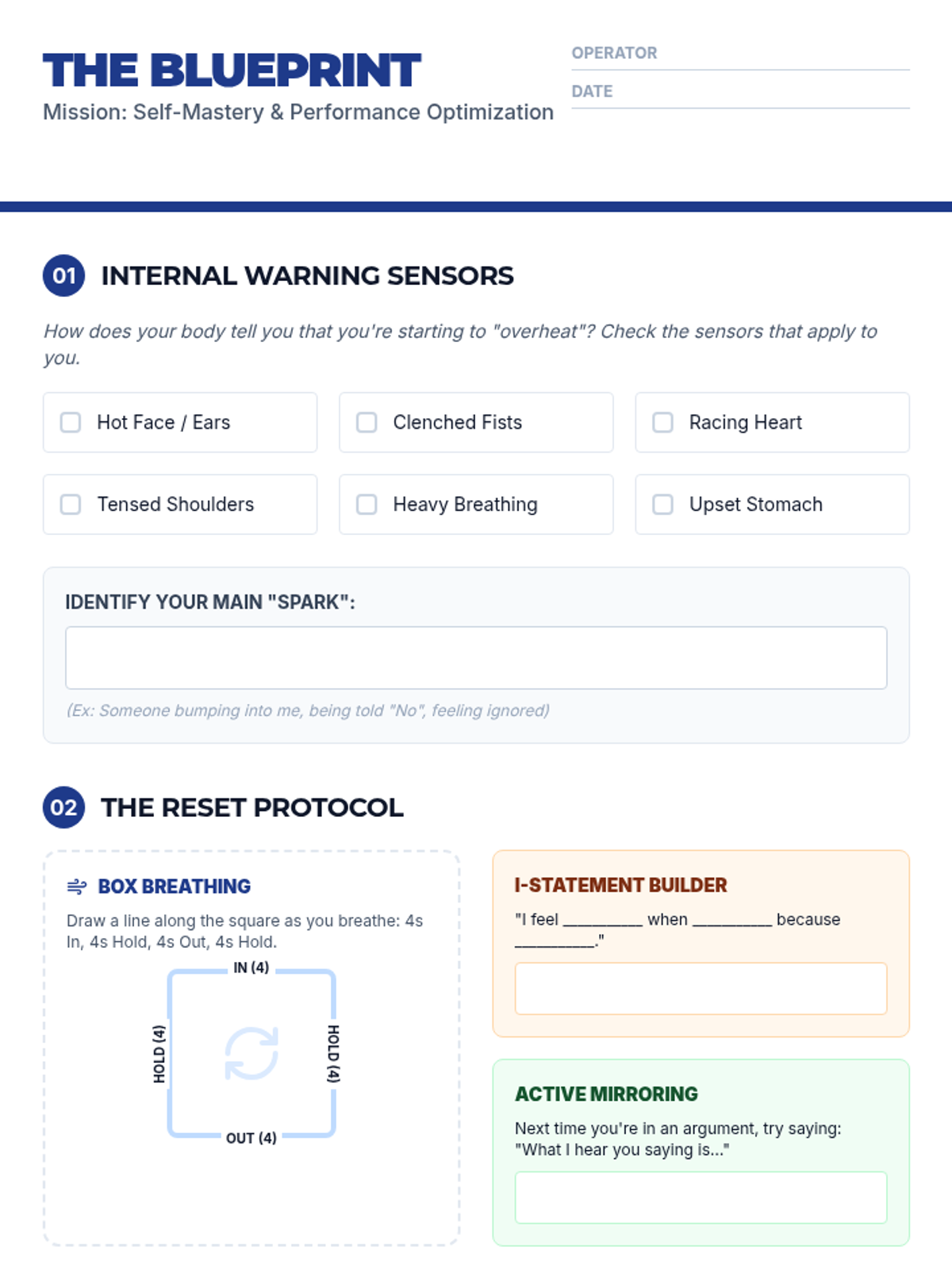952x1270 pixels.
Task: Click the main "Spark" text input
Action: 476,658
